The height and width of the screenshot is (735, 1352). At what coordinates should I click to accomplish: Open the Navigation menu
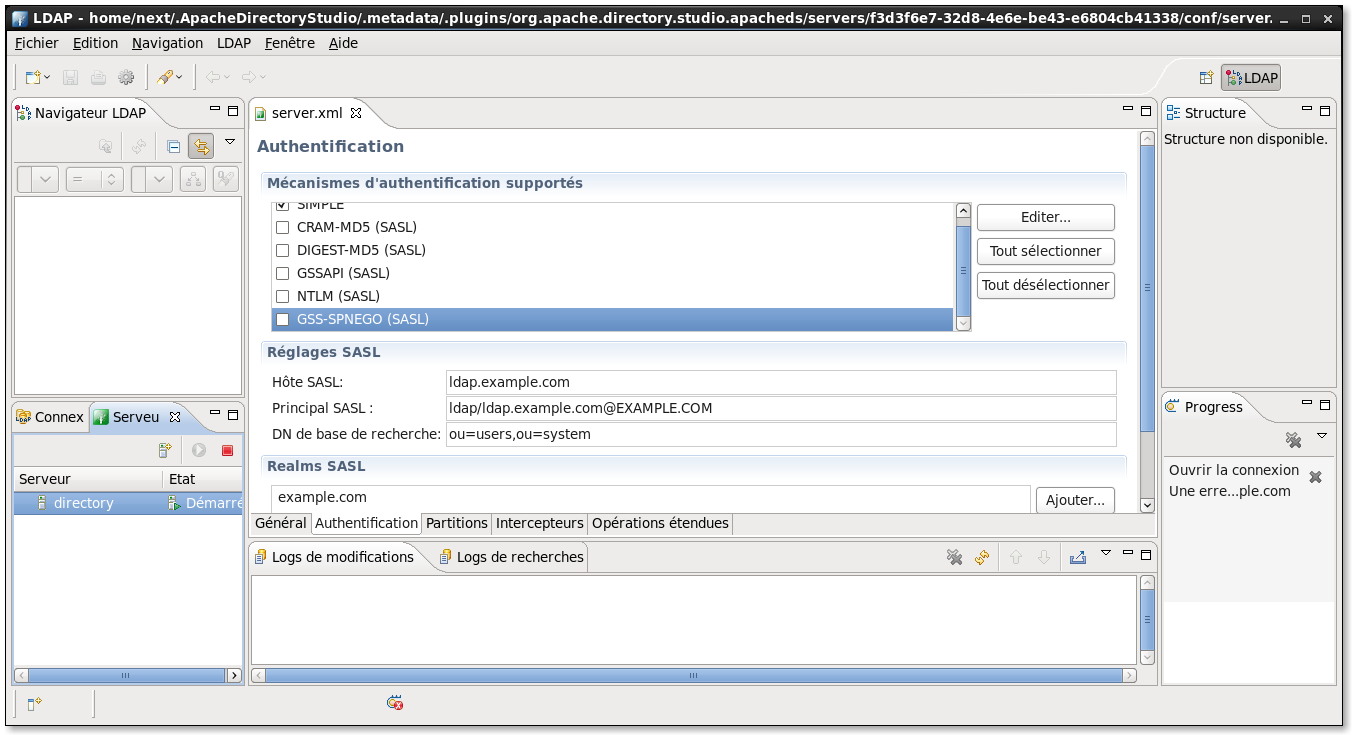tap(167, 43)
